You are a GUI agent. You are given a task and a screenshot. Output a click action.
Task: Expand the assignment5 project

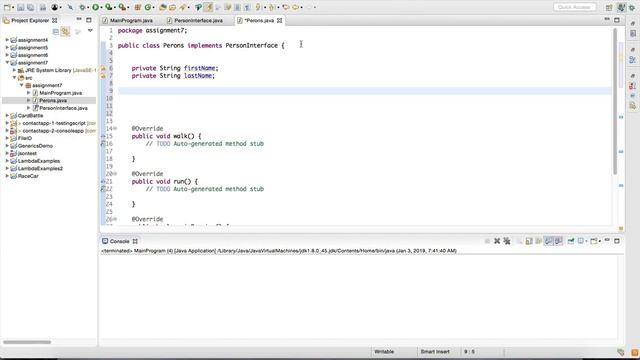(x=7, y=47)
